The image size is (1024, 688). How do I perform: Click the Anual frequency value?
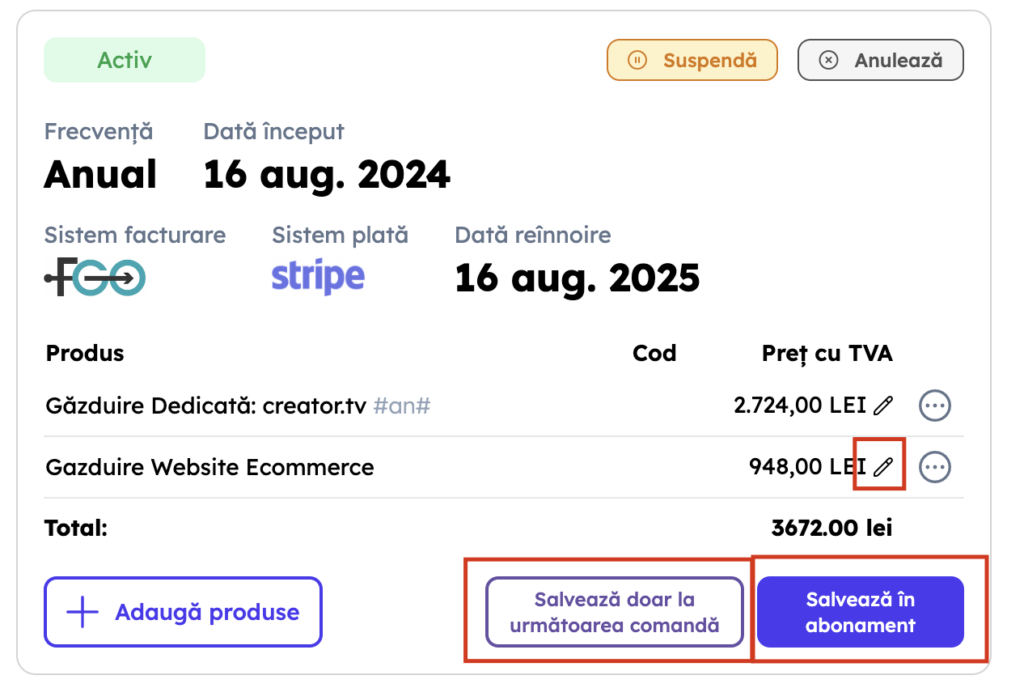point(100,174)
